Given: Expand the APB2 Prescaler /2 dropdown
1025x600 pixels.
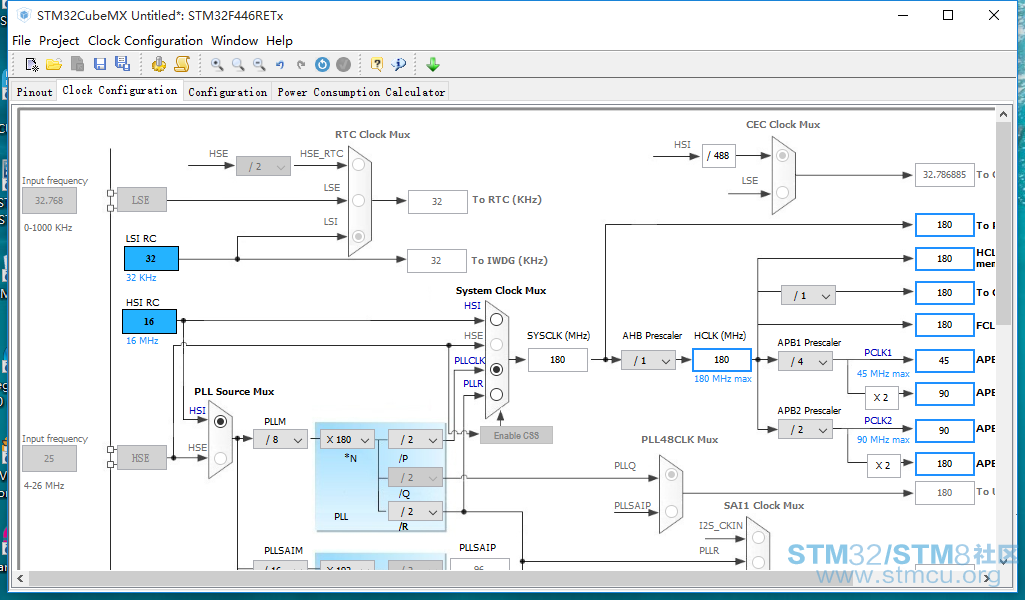Looking at the screenshot, I should coord(806,429).
